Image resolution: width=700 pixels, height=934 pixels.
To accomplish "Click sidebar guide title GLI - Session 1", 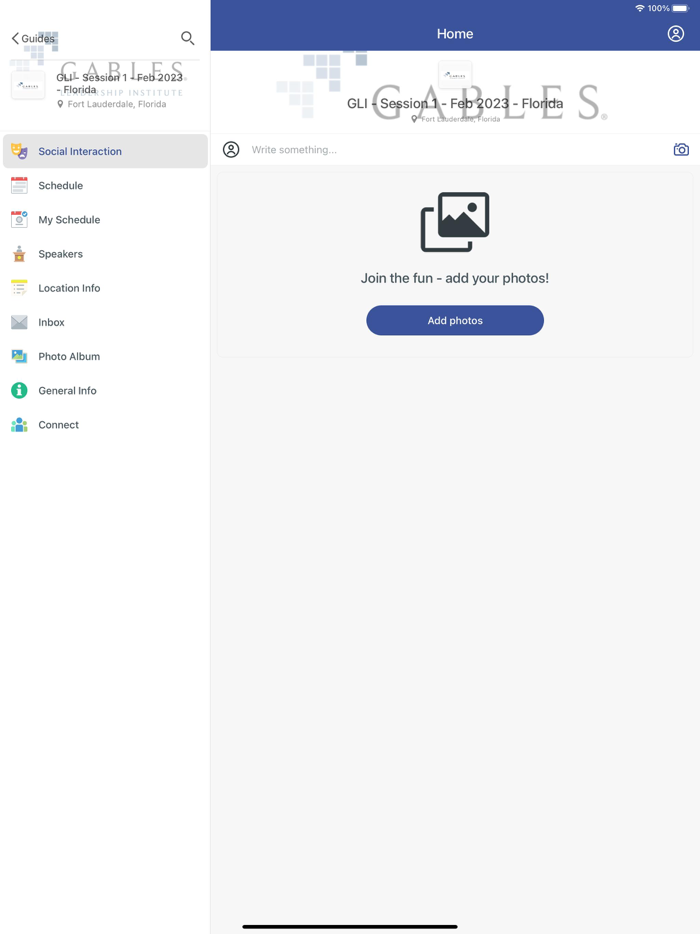I will pos(119,83).
